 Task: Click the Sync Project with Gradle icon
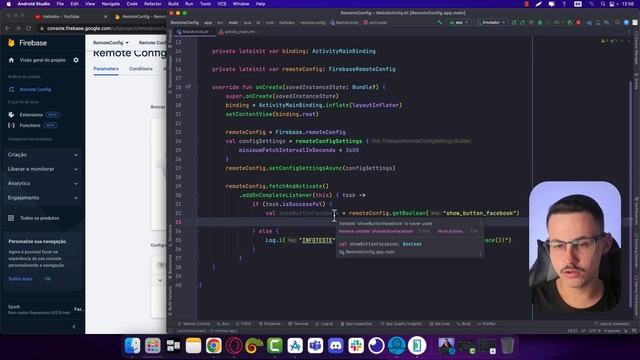pos(589,23)
